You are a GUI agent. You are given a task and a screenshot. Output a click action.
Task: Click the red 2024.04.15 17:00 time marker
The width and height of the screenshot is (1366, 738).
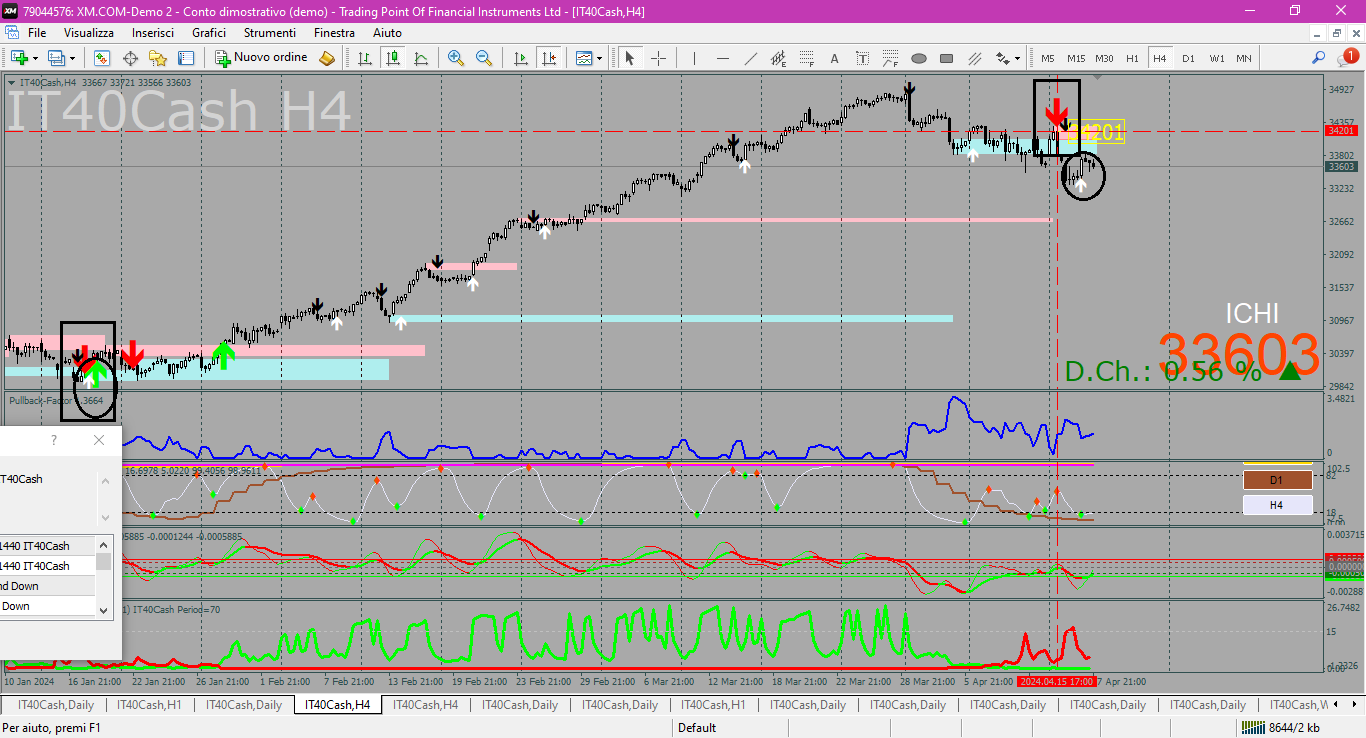pyautogui.click(x=1055, y=681)
